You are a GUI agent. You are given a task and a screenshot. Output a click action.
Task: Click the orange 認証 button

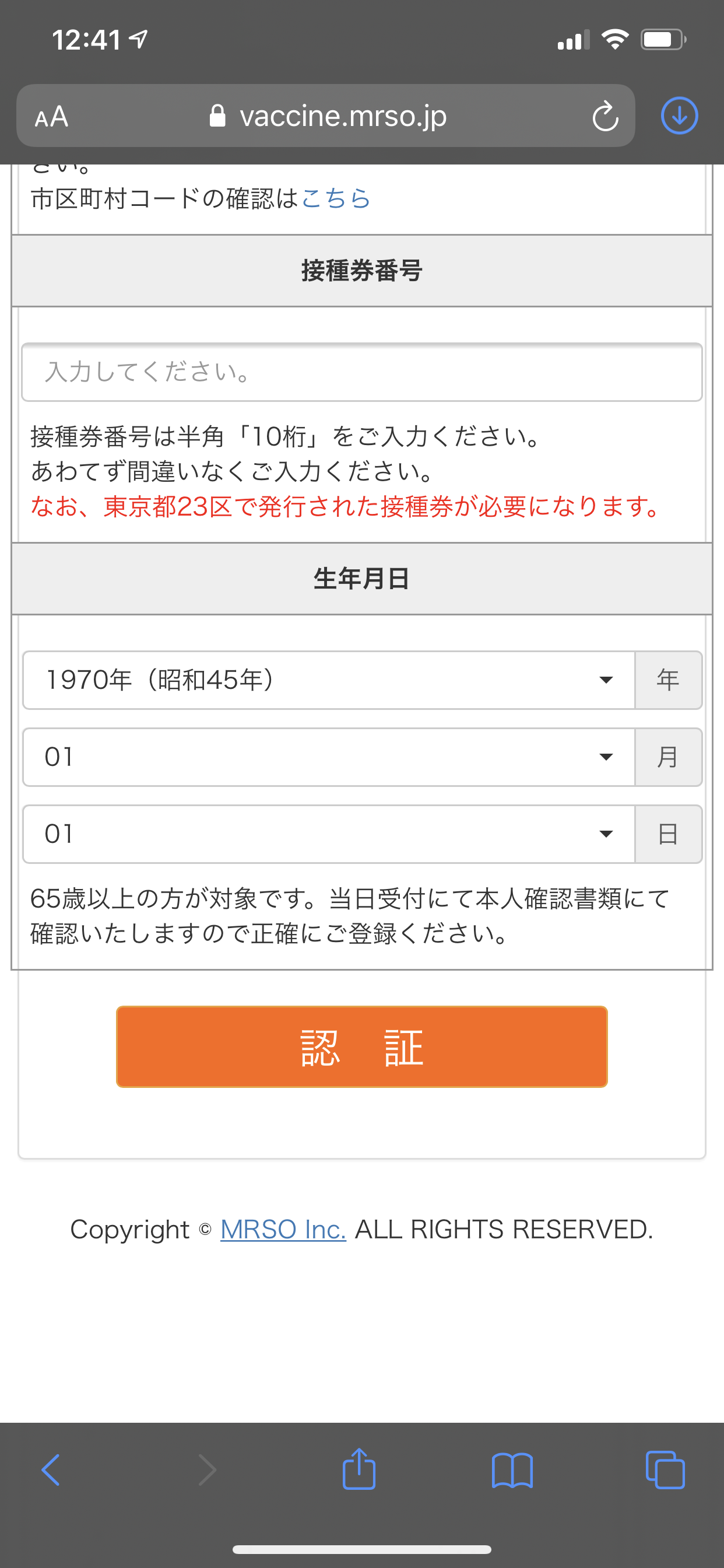pos(362,1047)
